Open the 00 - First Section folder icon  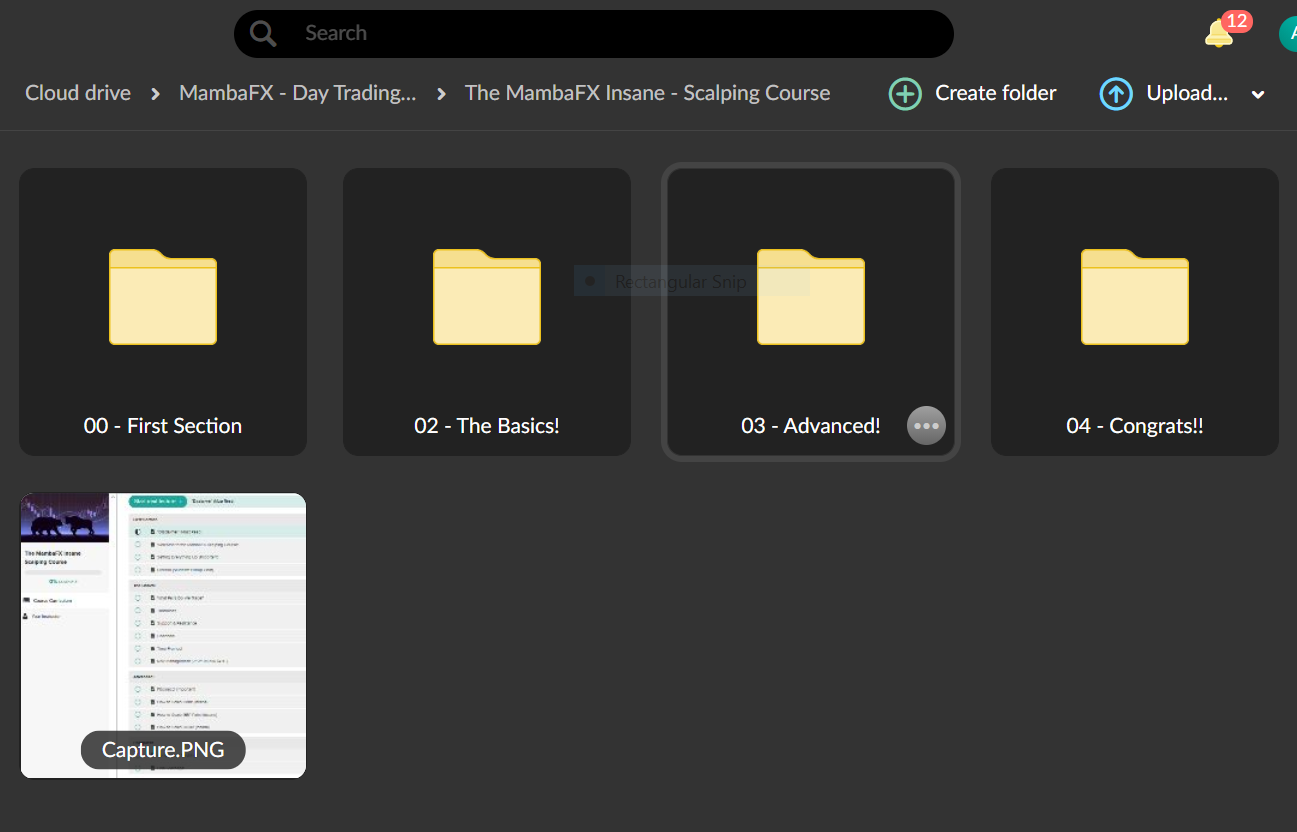click(163, 297)
